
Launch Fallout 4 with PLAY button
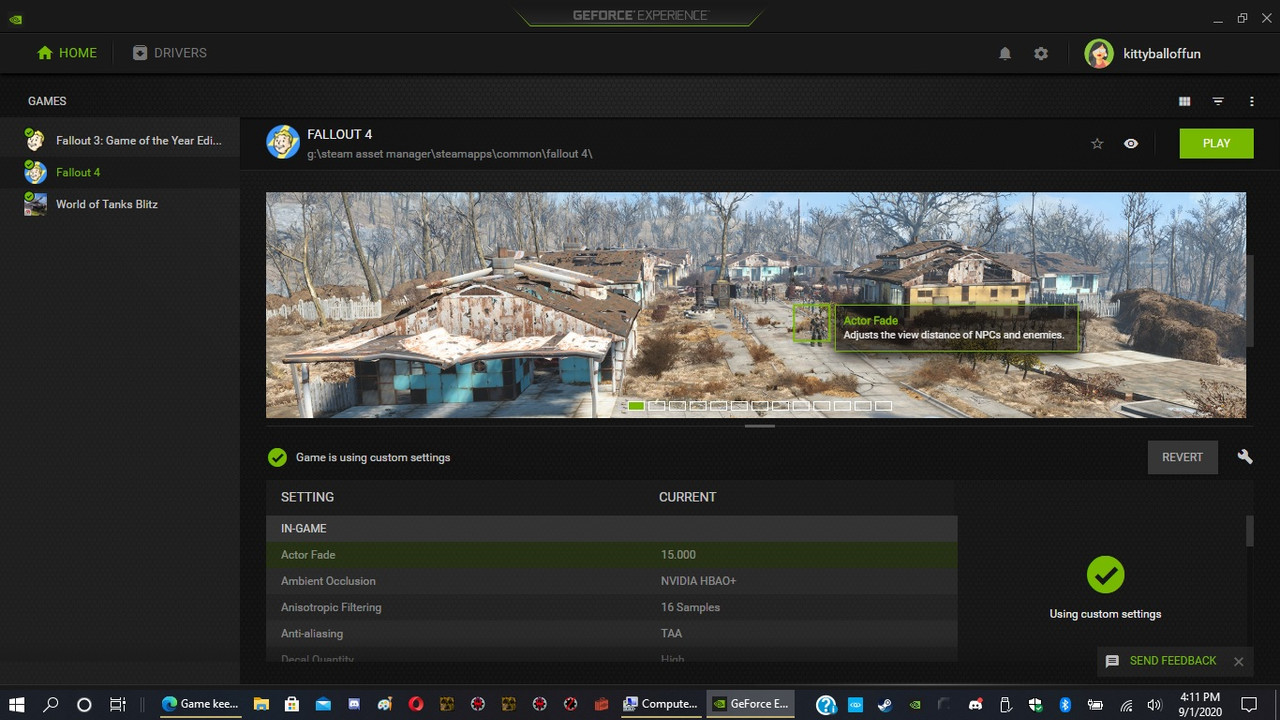click(x=1216, y=143)
